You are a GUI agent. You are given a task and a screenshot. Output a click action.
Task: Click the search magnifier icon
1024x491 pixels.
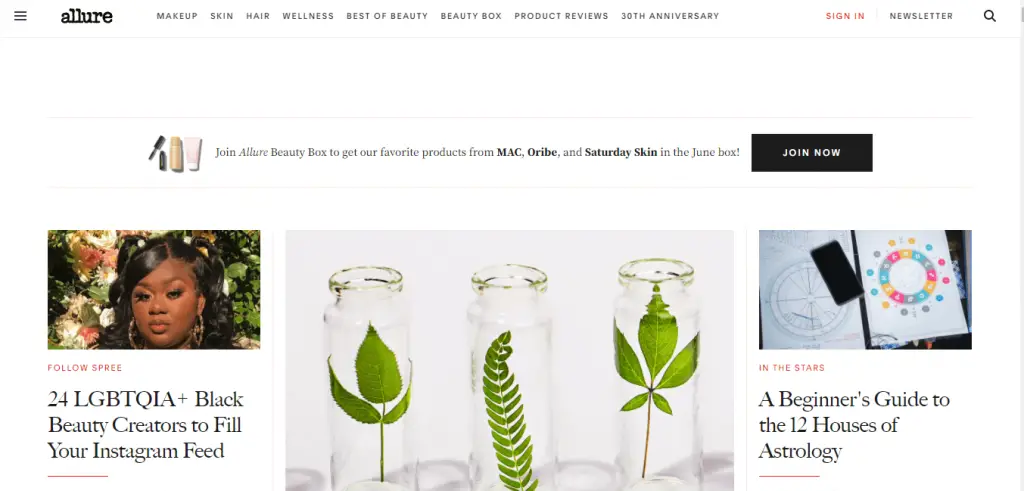[989, 16]
